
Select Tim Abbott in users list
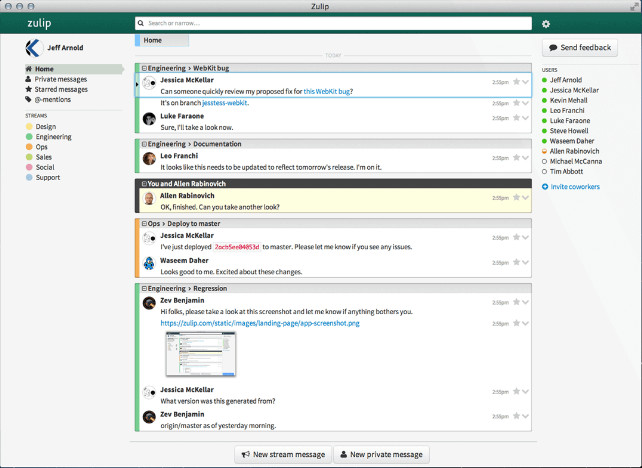566,172
